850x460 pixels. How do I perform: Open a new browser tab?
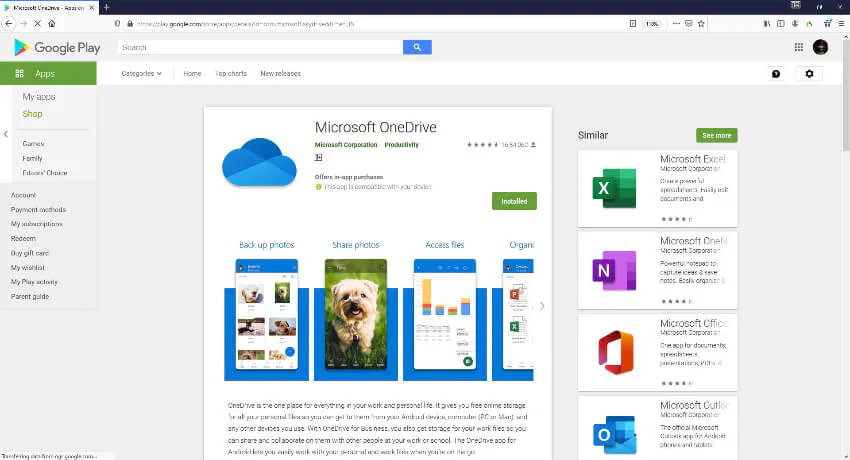click(x=107, y=7)
